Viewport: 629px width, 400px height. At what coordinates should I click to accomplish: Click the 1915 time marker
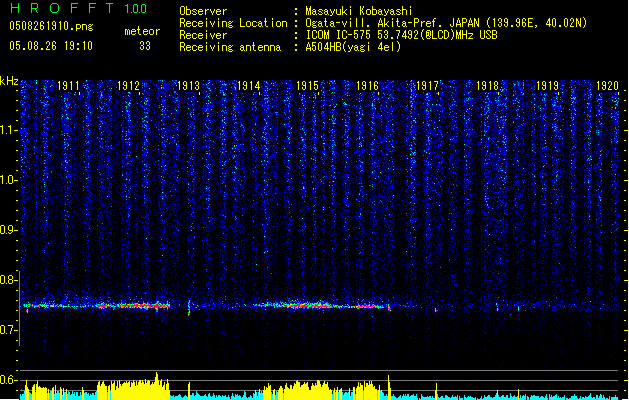coord(308,86)
